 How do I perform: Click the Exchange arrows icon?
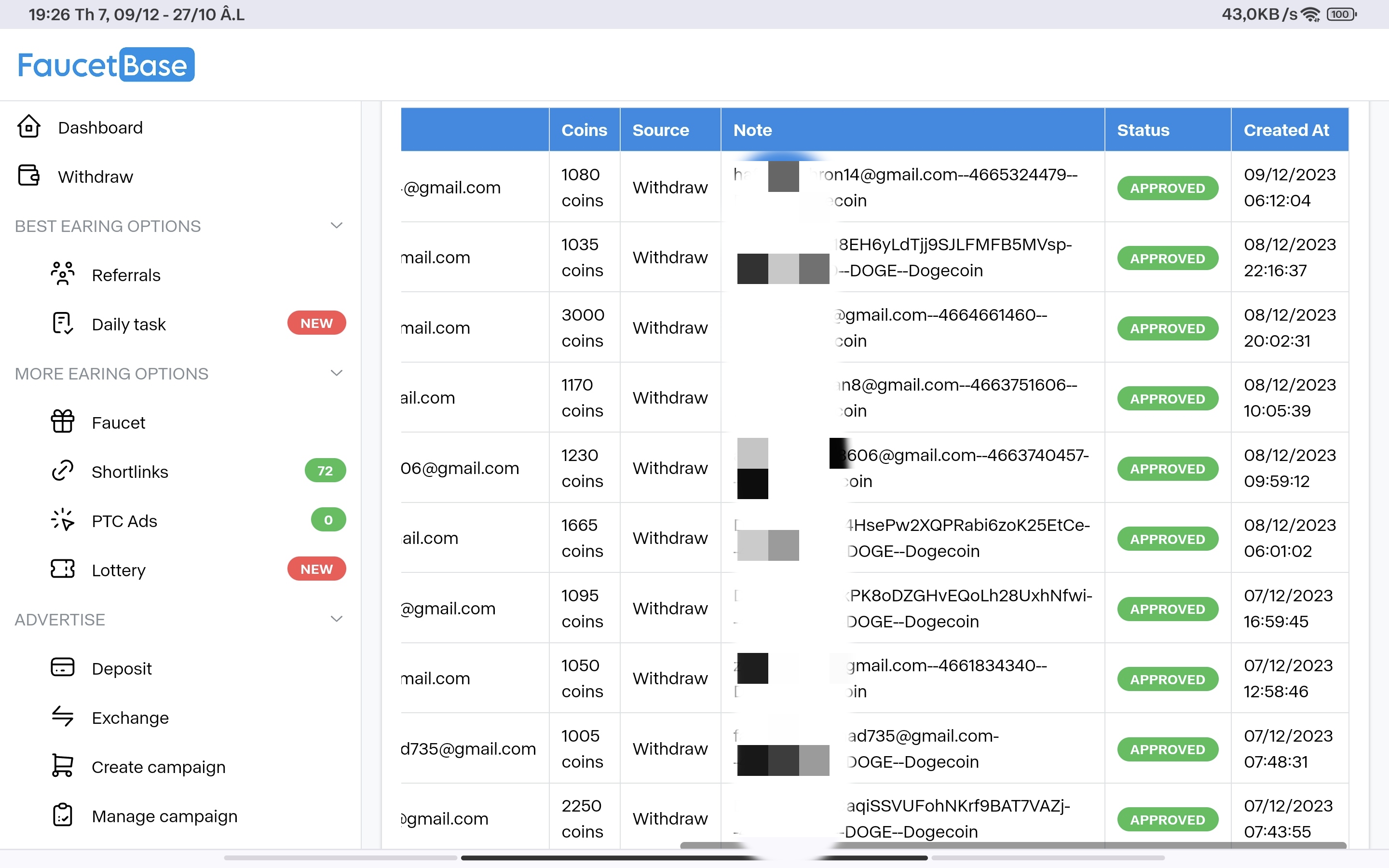tap(62, 717)
